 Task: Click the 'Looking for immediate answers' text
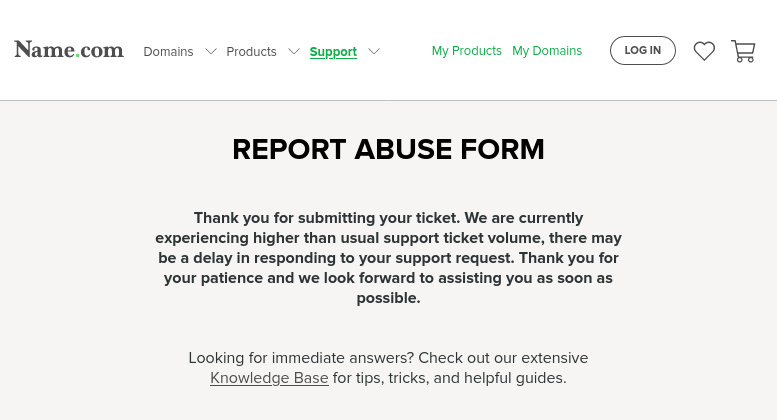[x=301, y=358]
